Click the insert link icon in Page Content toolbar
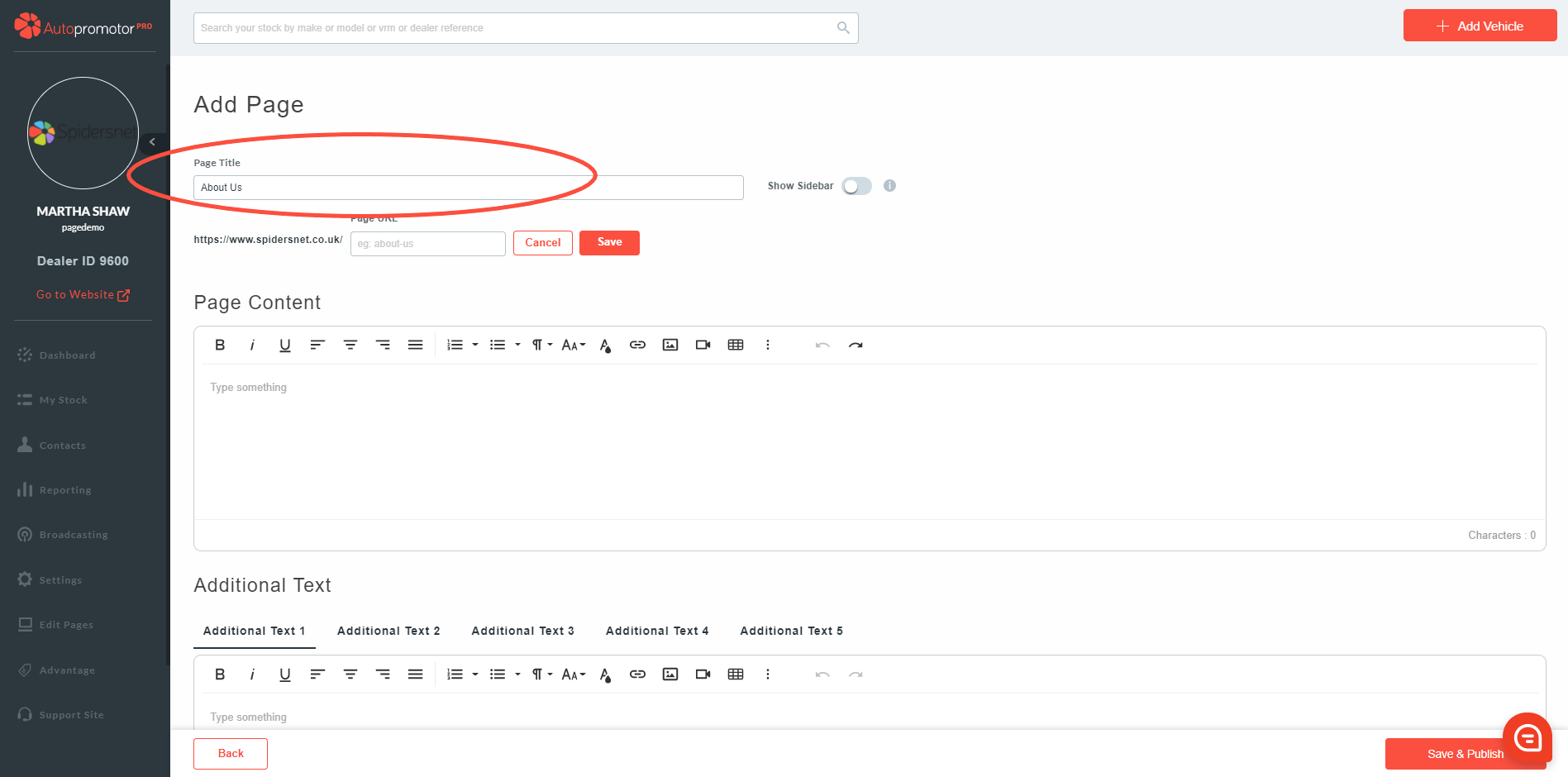The height and width of the screenshot is (777, 1568). (637, 345)
